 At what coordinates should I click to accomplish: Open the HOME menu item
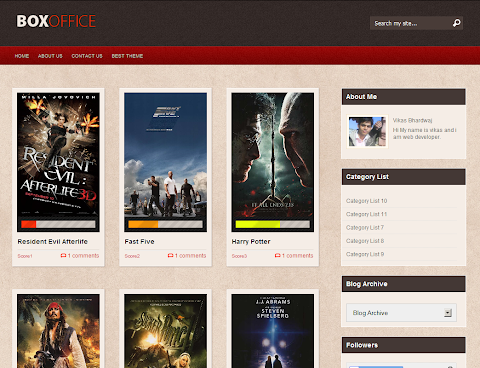(x=22, y=56)
